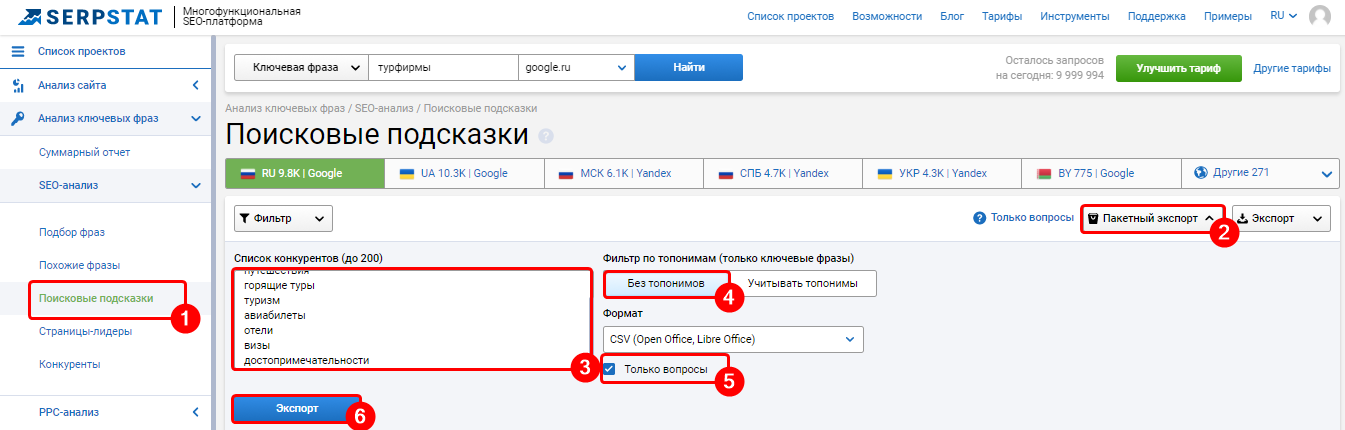Click the blue Экспорт button below list

coord(297,408)
